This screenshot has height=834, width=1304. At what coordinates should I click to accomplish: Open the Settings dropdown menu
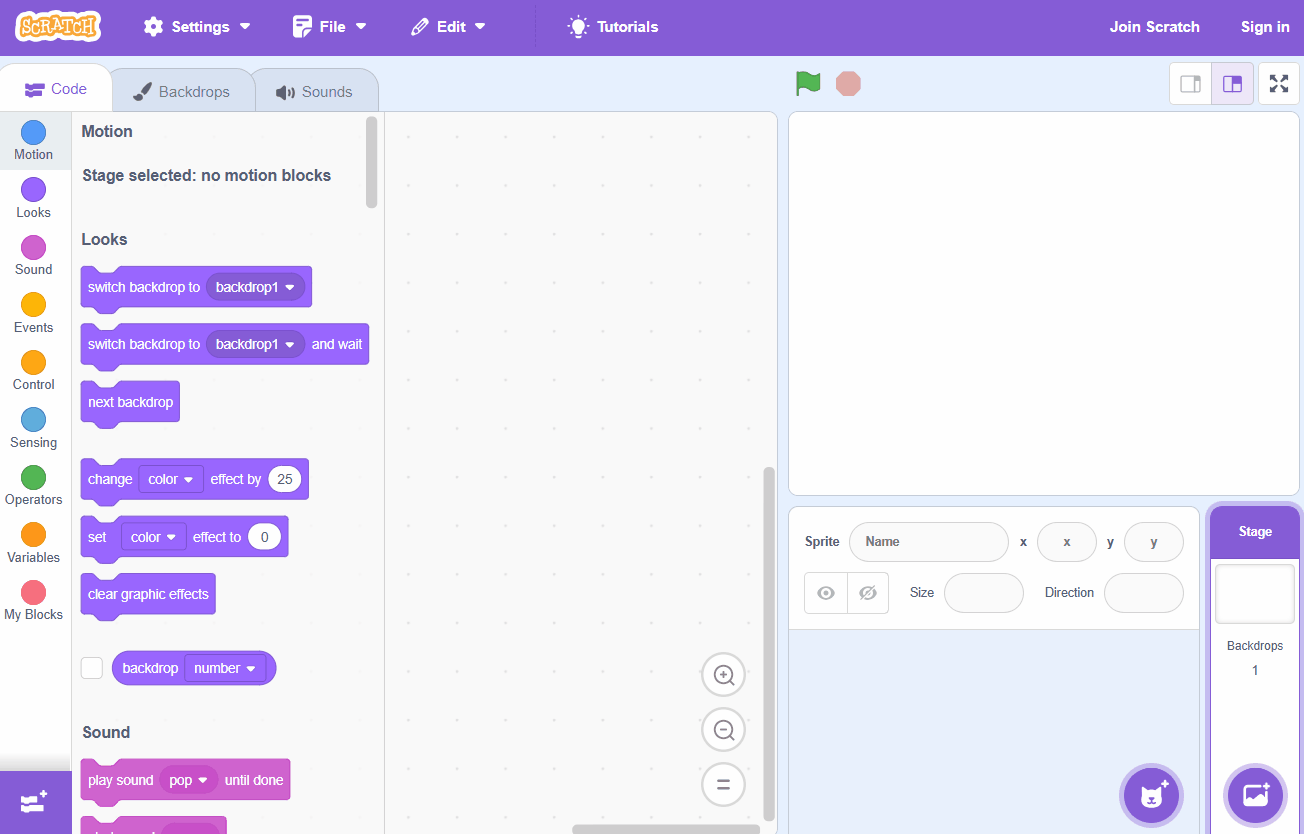click(x=197, y=27)
